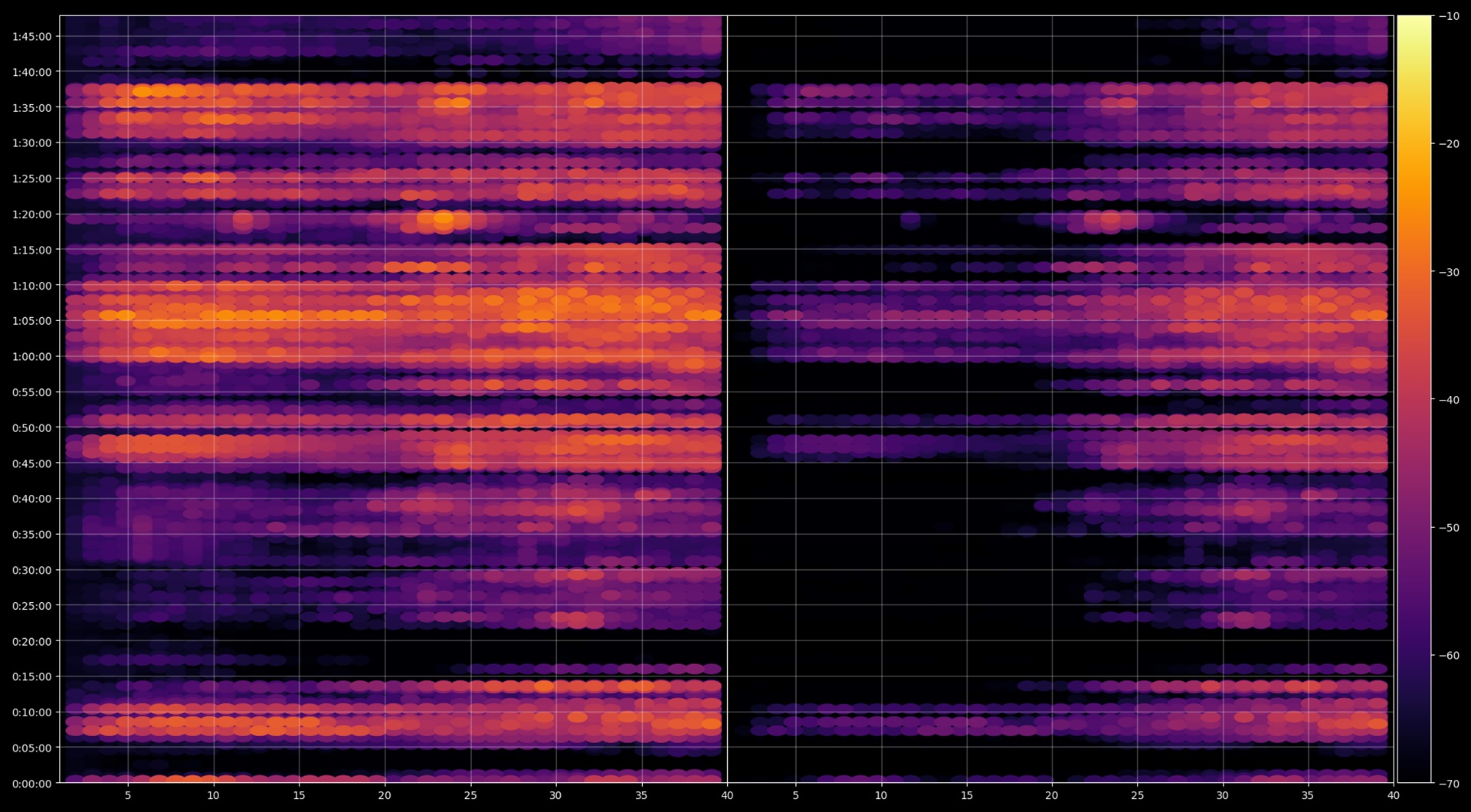The image size is (1471, 812).
Task: Click the 1:45:00 time axis label
Action: click(x=32, y=37)
